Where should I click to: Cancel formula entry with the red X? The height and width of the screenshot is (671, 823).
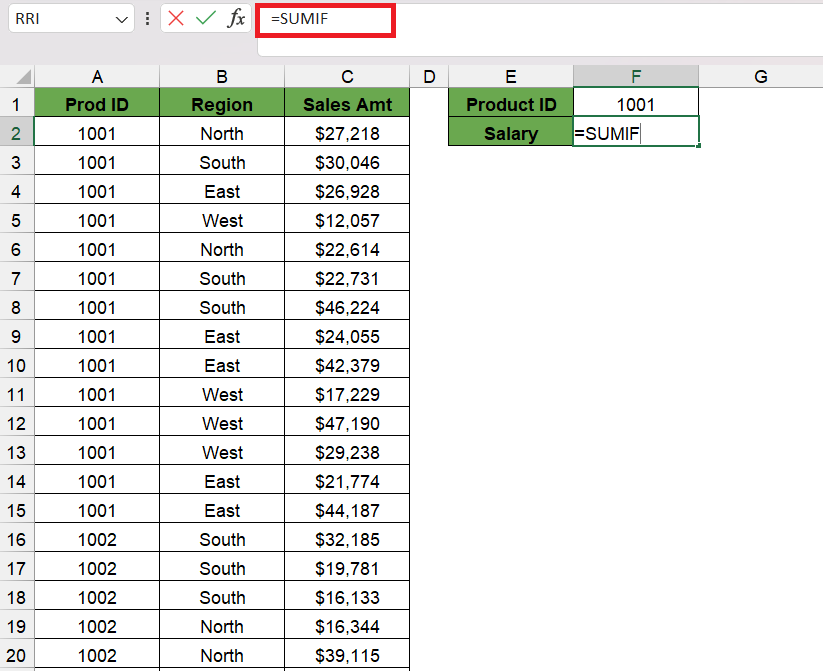click(176, 19)
